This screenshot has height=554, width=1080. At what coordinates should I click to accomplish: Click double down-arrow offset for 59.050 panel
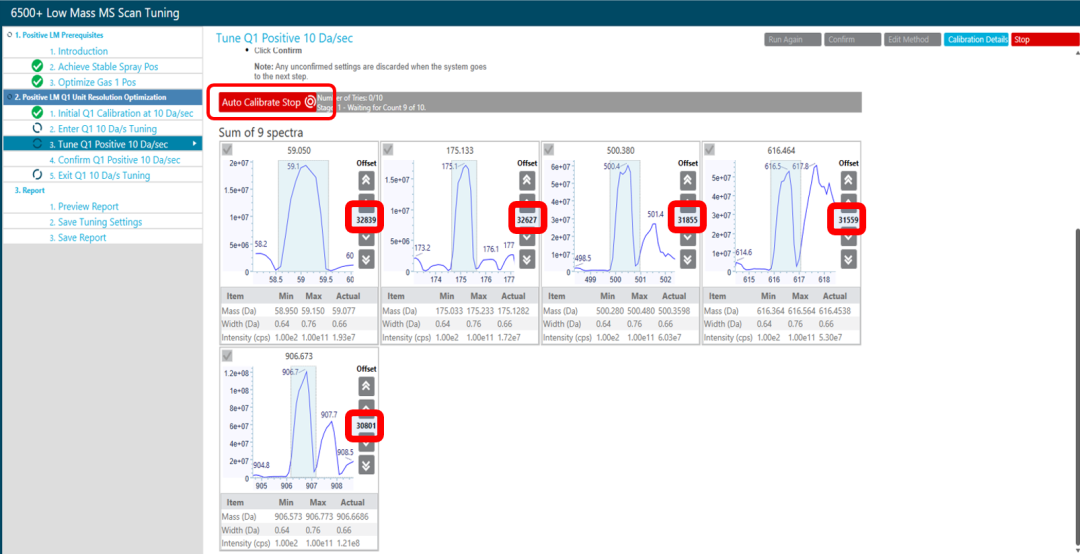[366, 259]
